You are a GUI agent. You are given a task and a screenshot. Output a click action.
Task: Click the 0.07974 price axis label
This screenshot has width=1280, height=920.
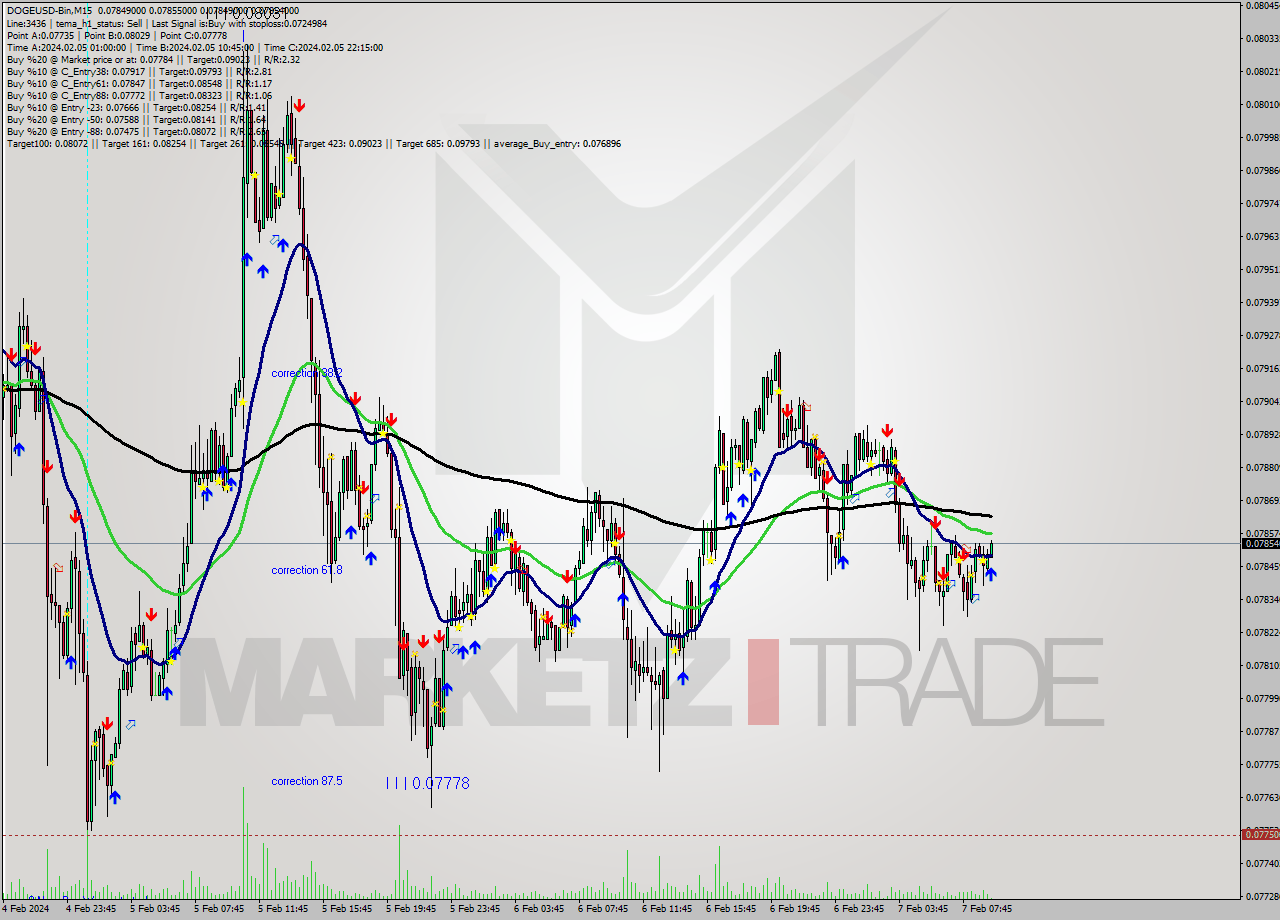pos(1262,203)
